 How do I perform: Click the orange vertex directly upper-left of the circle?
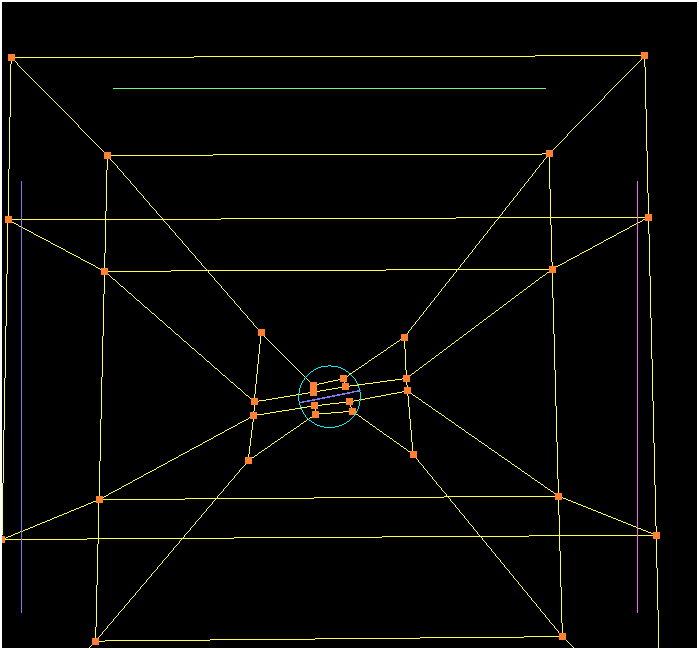click(261, 332)
